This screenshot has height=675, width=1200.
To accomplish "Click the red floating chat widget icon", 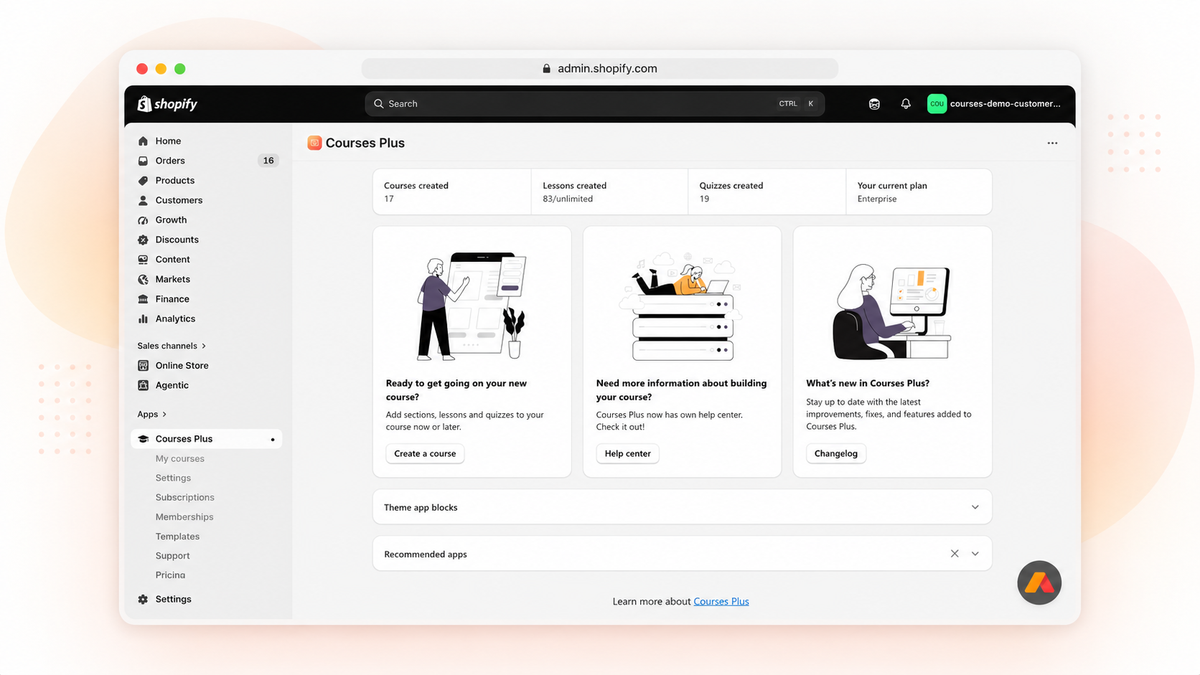I will (x=1039, y=583).
